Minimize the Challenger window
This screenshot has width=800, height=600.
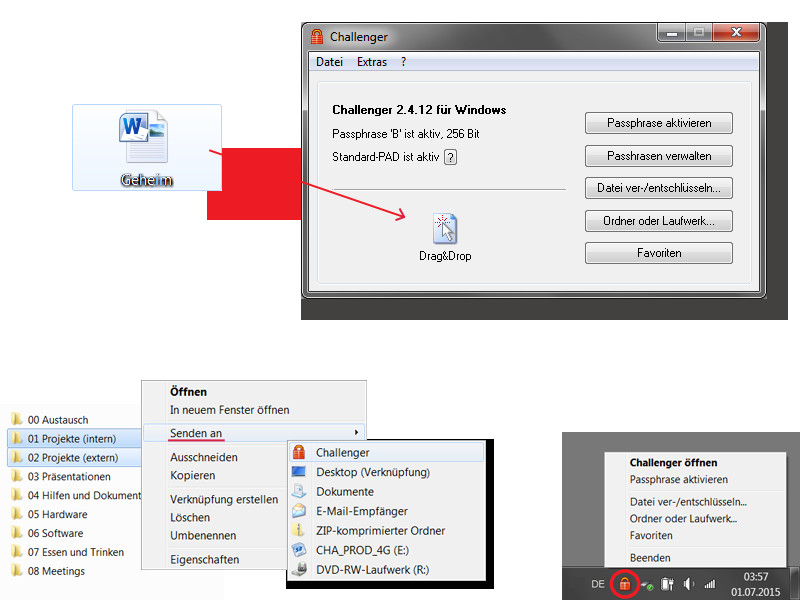(672, 33)
